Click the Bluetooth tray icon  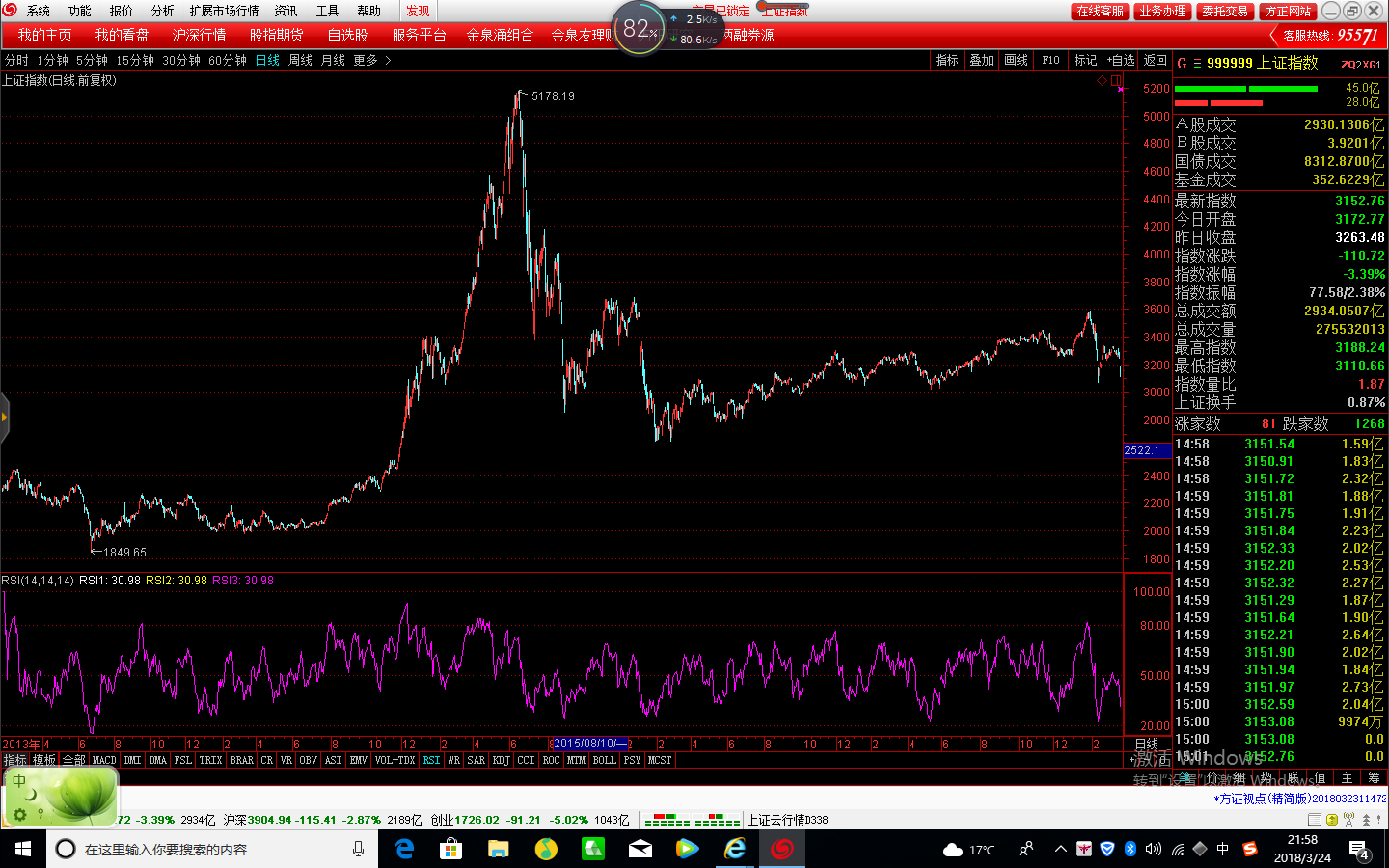[1130, 850]
